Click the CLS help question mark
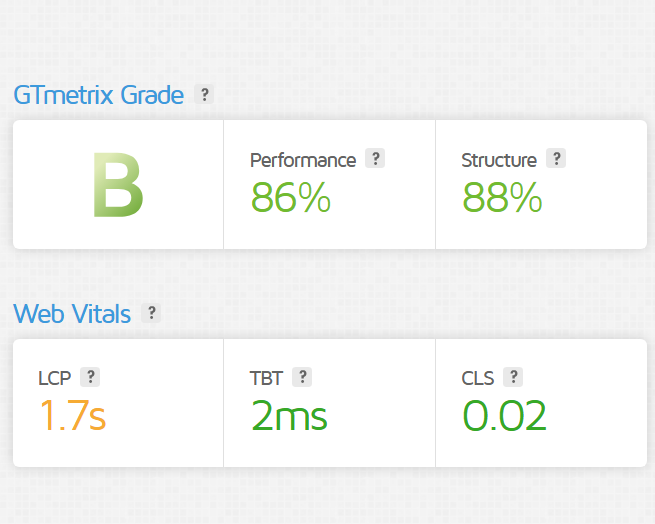 513,377
